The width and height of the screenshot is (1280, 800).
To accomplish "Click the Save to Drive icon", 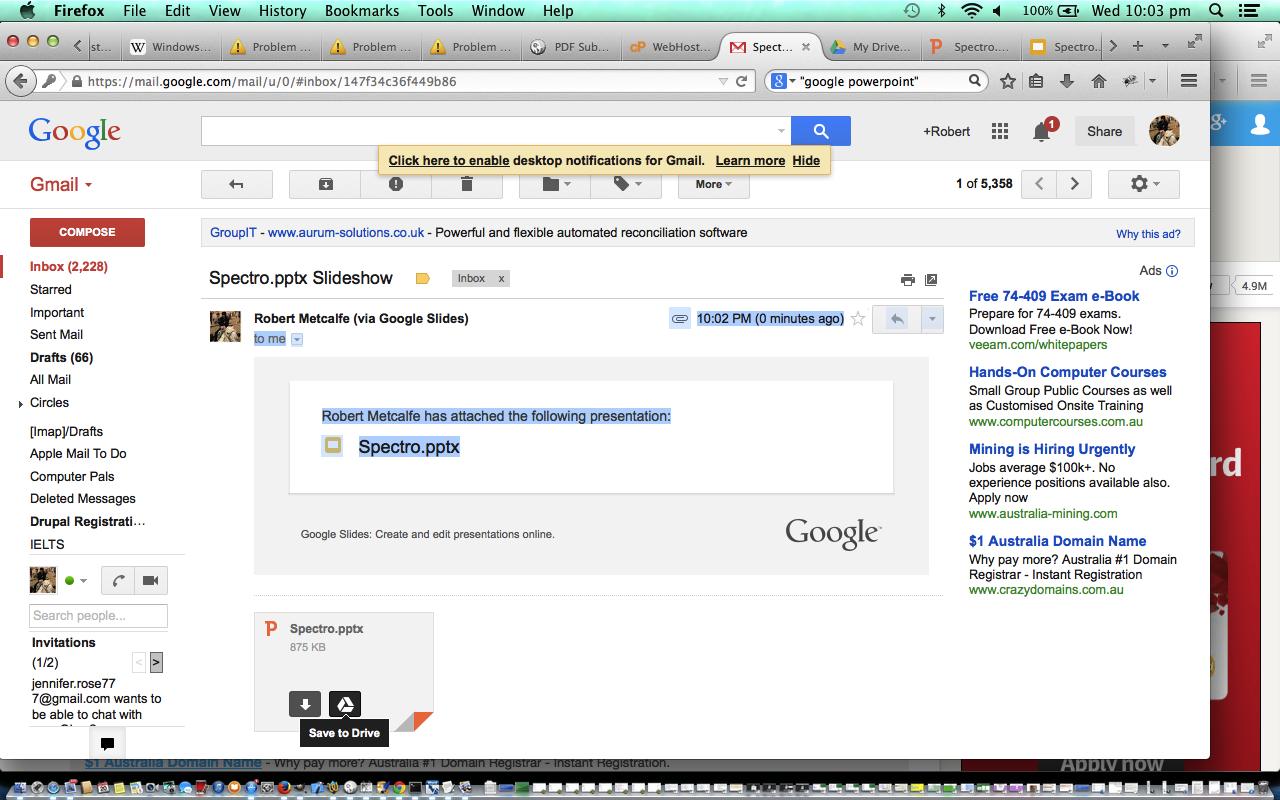I will (x=345, y=704).
